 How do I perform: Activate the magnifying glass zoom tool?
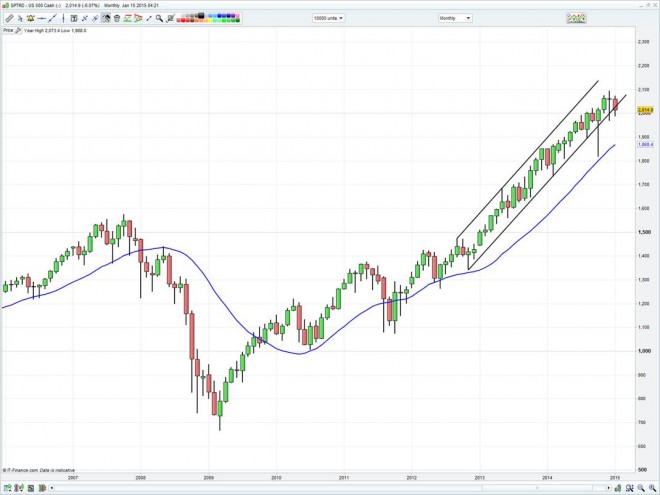[x=159, y=18]
